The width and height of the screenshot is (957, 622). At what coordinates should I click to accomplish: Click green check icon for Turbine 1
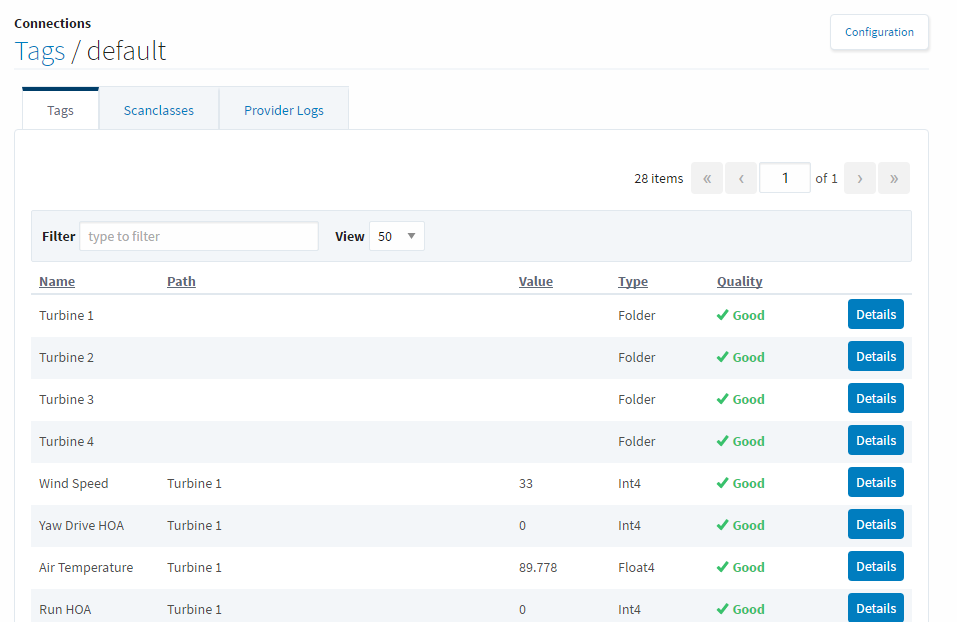(722, 315)
